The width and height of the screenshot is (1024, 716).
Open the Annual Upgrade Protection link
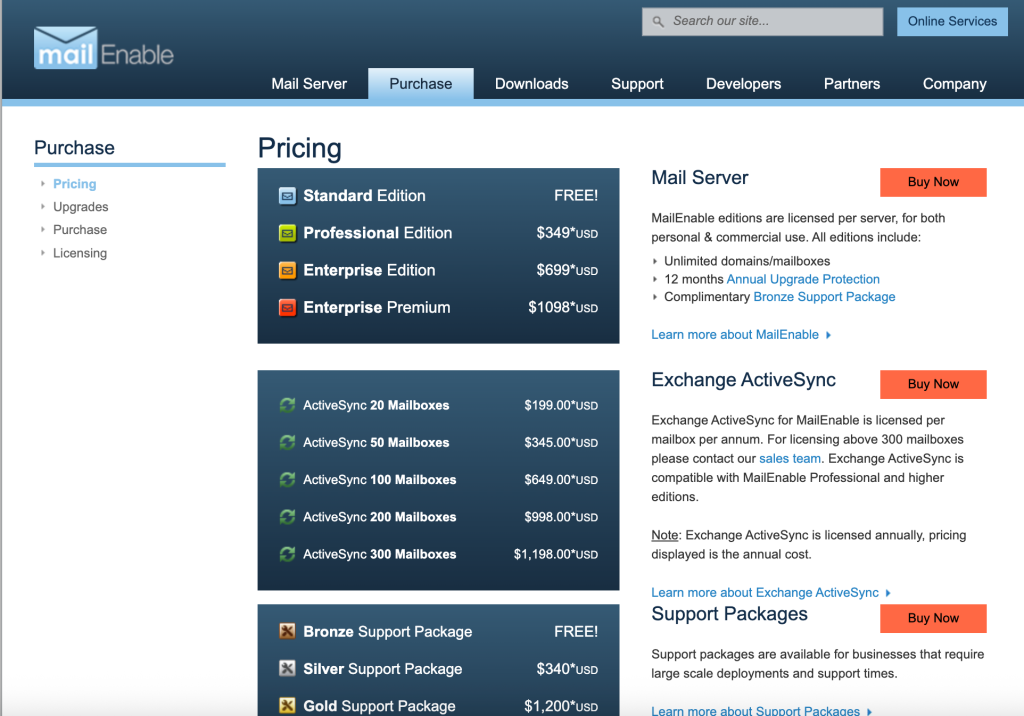(803, 279)
